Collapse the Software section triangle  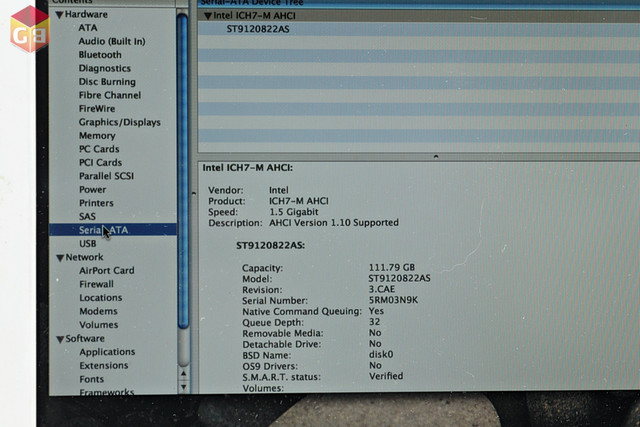(60, 339)
